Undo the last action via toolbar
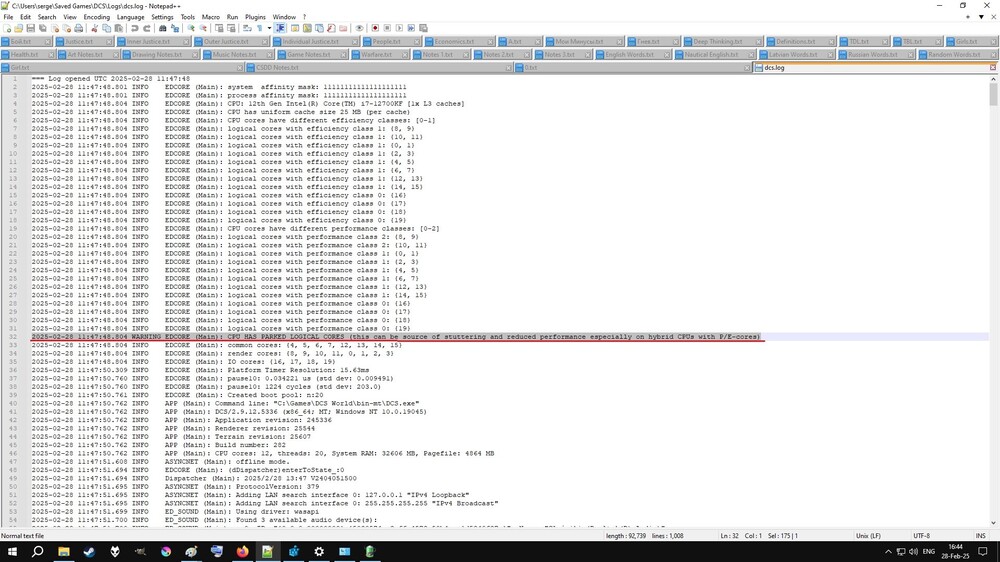 coord(135,28)
